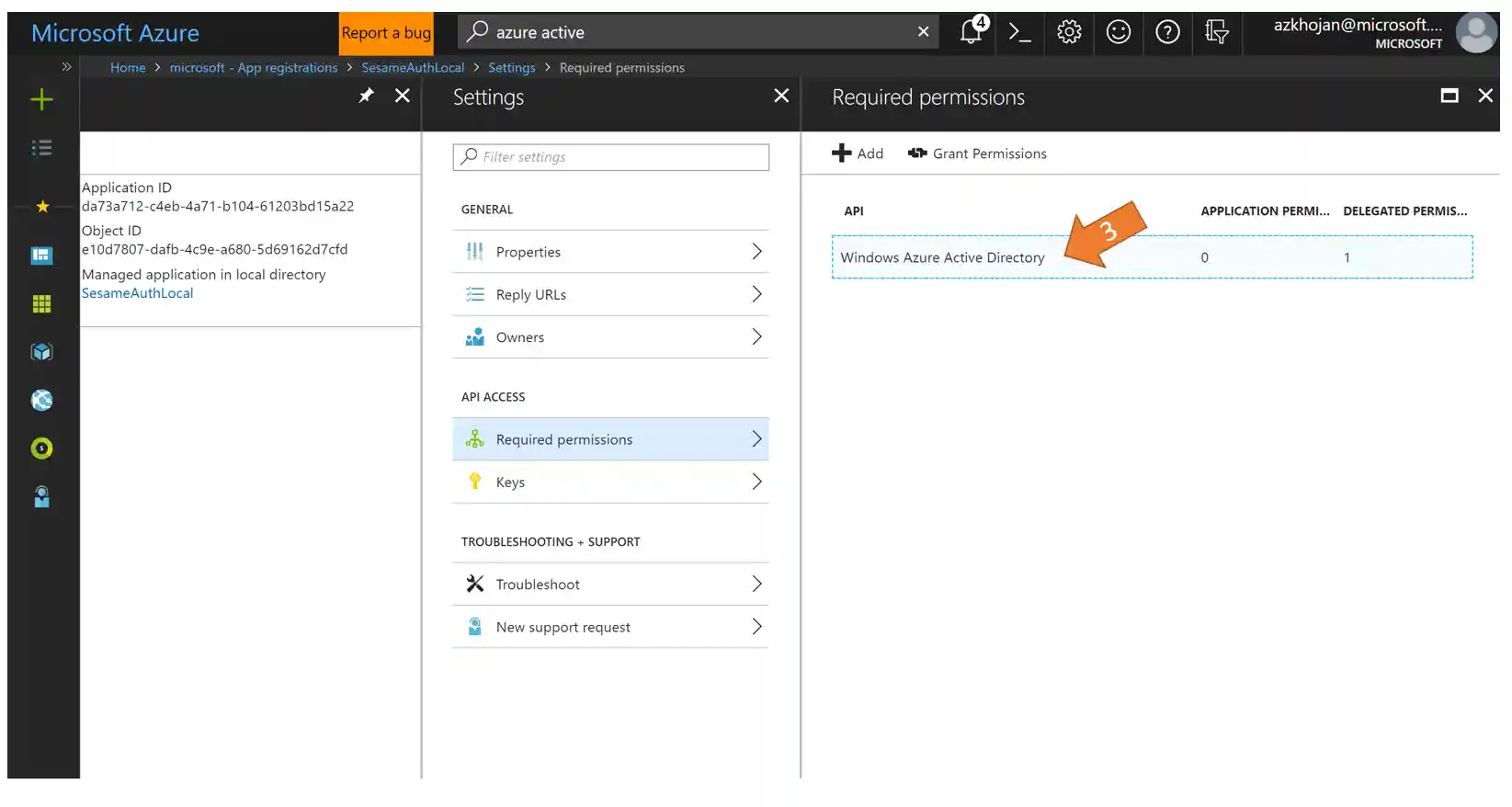Open the Owners settings item
Image resolution: width=1512 pixels, height=807 pixels.
coord(611,337)
